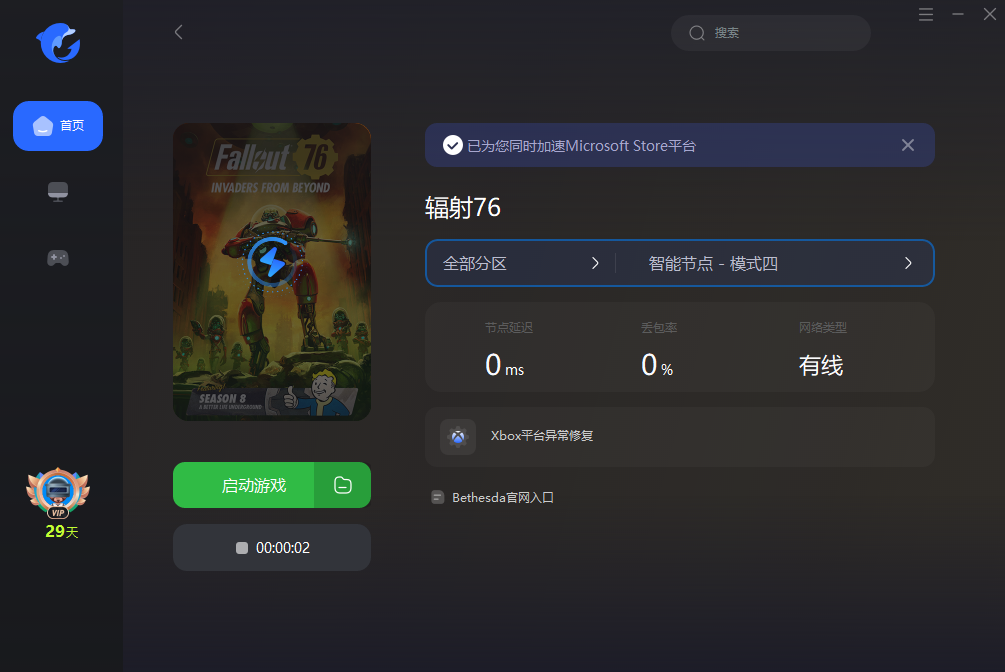Image resolution: width=1005 pixels, height=672 pixels.
Task: Open the hamburger menu at top right
Action: (926, 14)
